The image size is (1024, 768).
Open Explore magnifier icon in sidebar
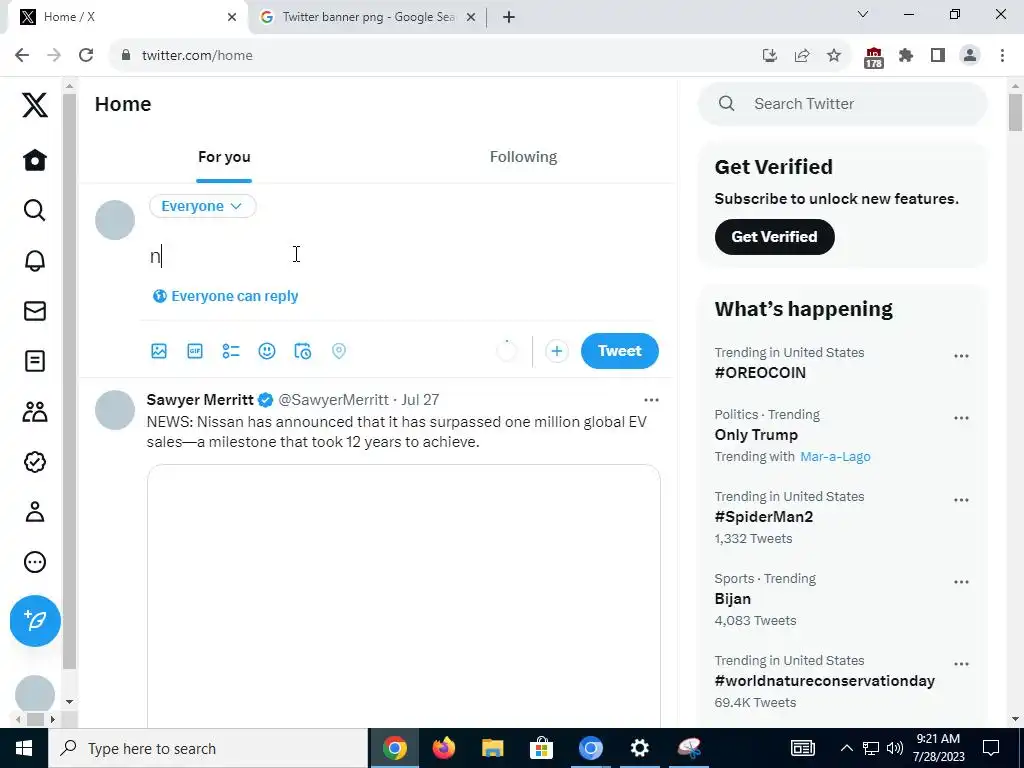35,210
